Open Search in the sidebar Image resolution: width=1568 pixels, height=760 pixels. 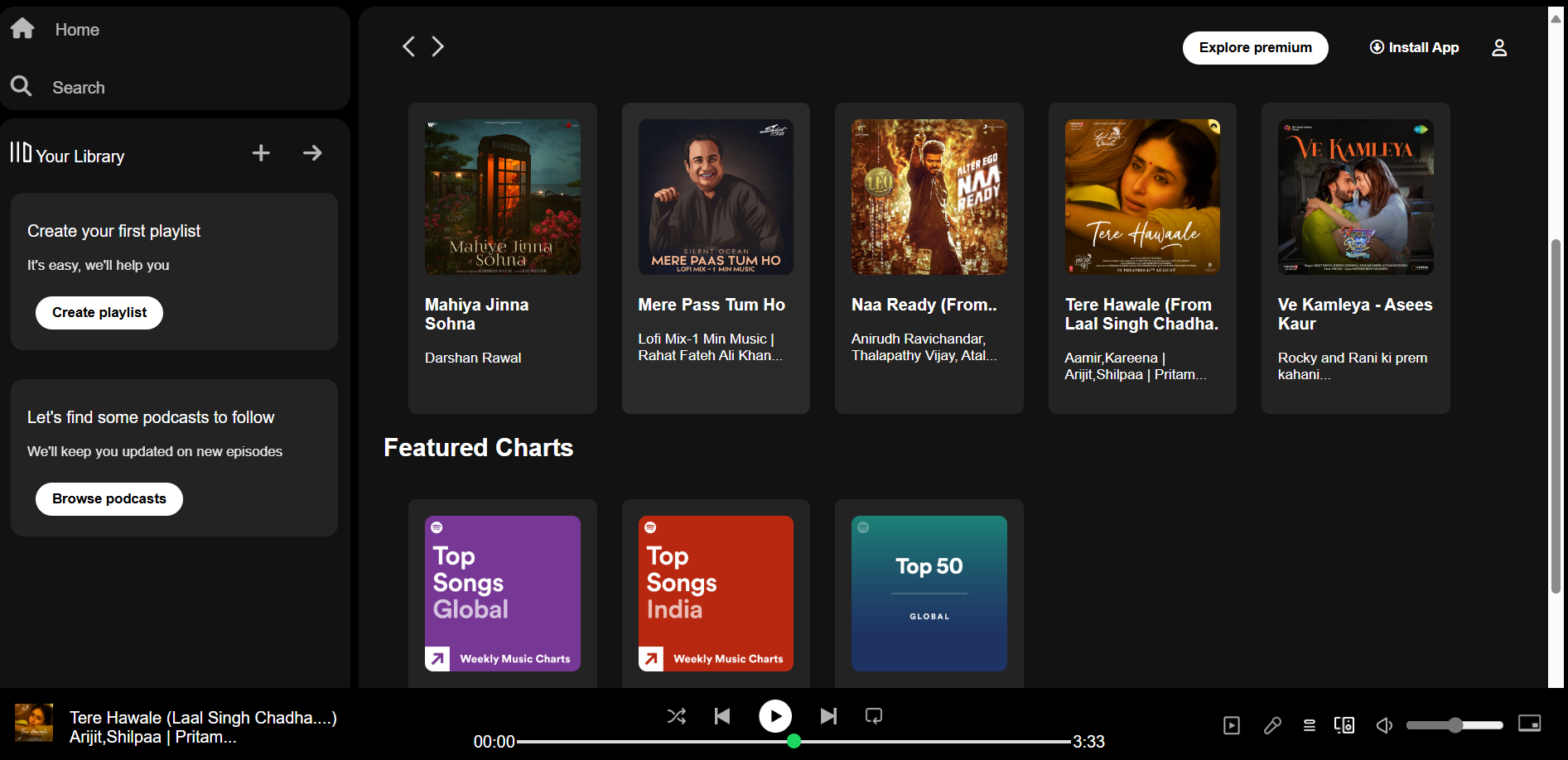tap(79, 88)
